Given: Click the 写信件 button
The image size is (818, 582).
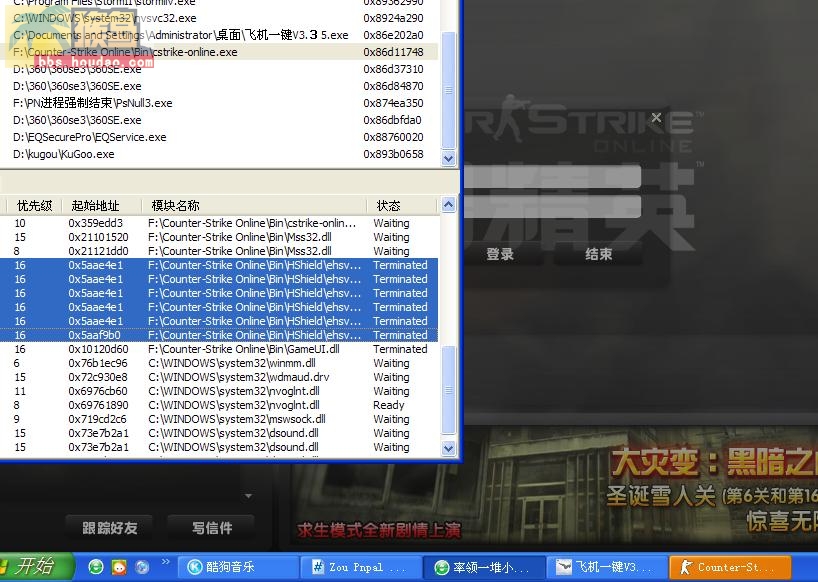Looking at the screenshot, I should click(x=211, y=528).
